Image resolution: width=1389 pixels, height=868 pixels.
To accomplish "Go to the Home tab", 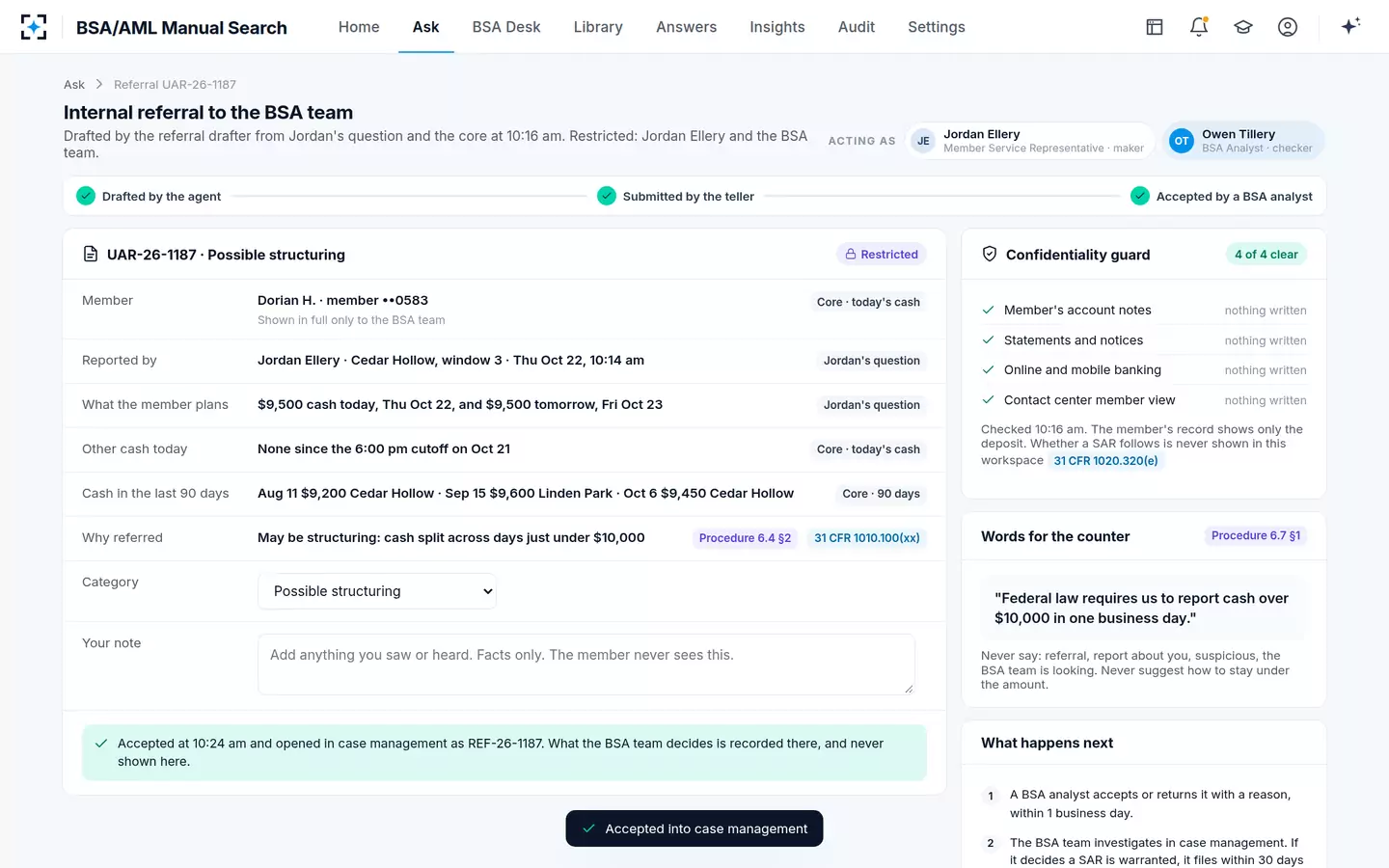I will pyautogui.click(x=359, y=27).
